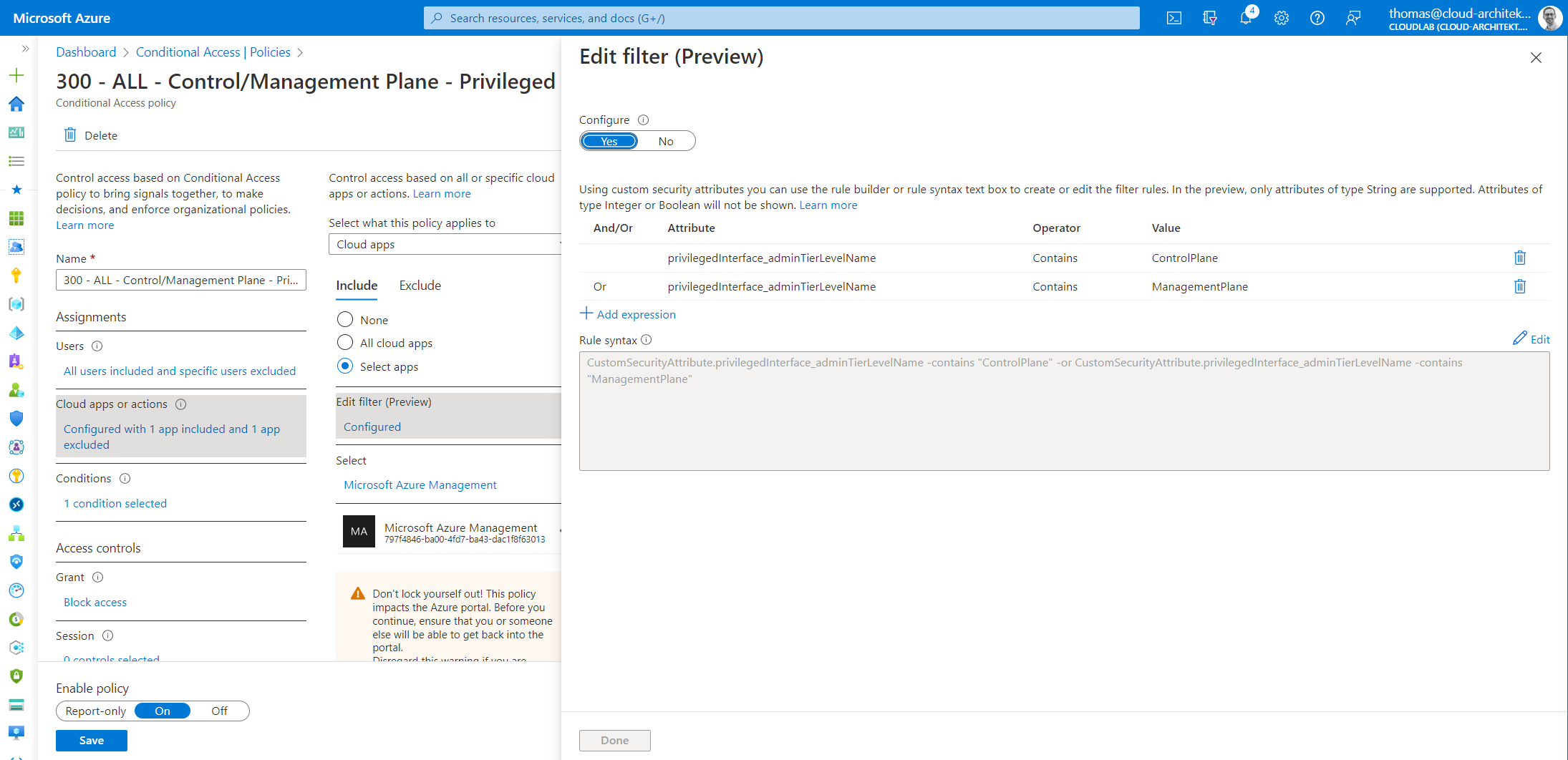Click the Done button
The height and width of the screenshot is (760, 1568).
(x=615, y=740)
